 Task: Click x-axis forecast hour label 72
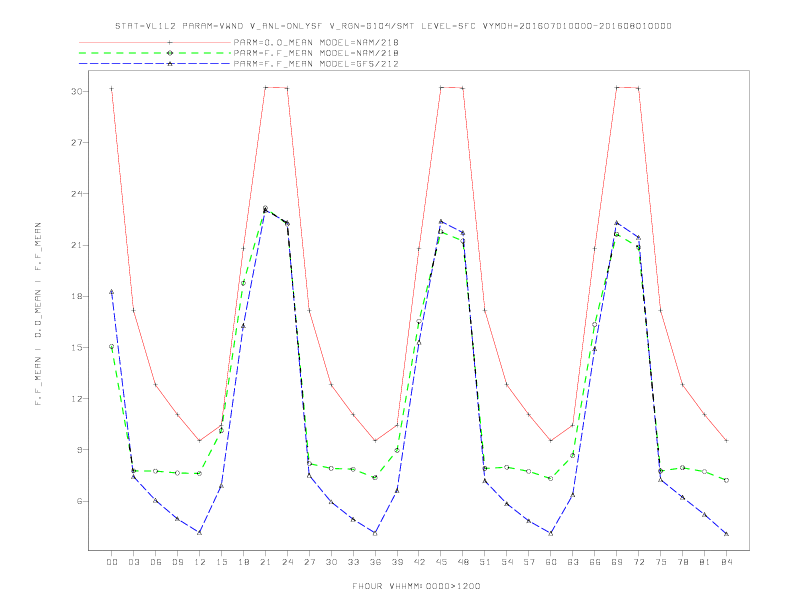pyautogui.click(x=638, y=562)
